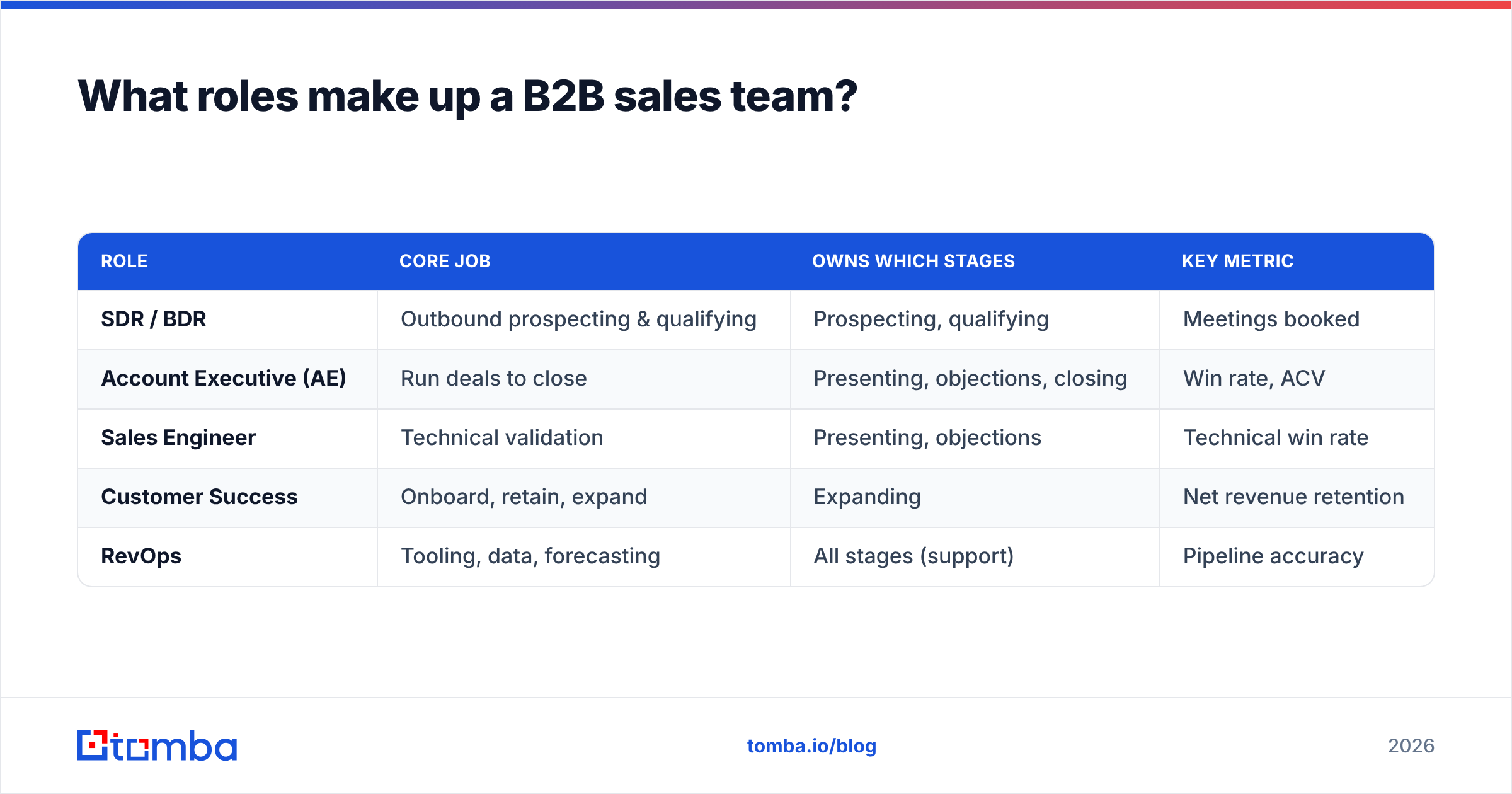This screenshot has width=1512, height=794.
Task: Select the 'RevOps' role cell
Action: coord(227,556)
